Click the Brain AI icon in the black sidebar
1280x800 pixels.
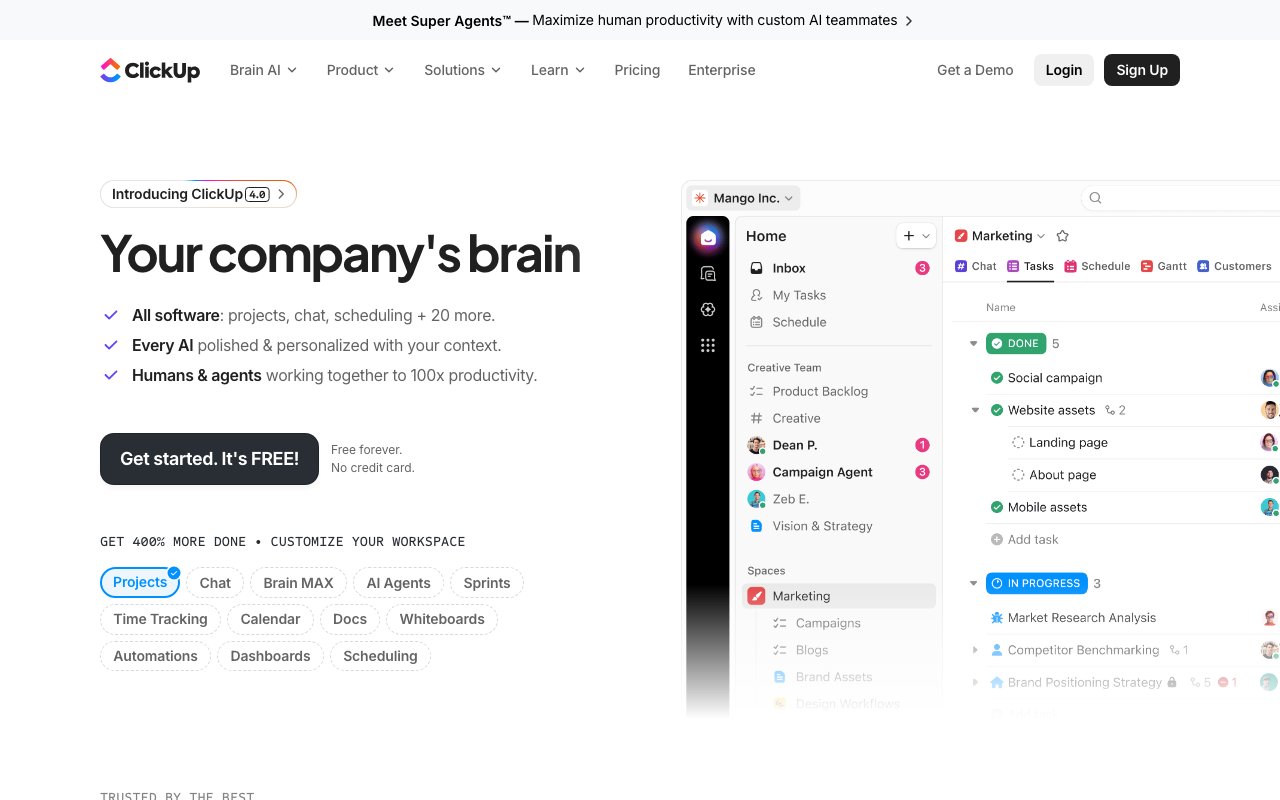point(708,310)
